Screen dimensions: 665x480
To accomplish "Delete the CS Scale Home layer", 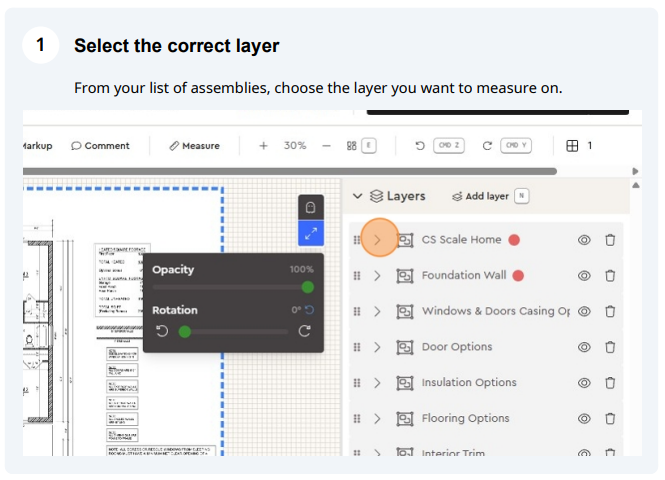I will [610, 240].
